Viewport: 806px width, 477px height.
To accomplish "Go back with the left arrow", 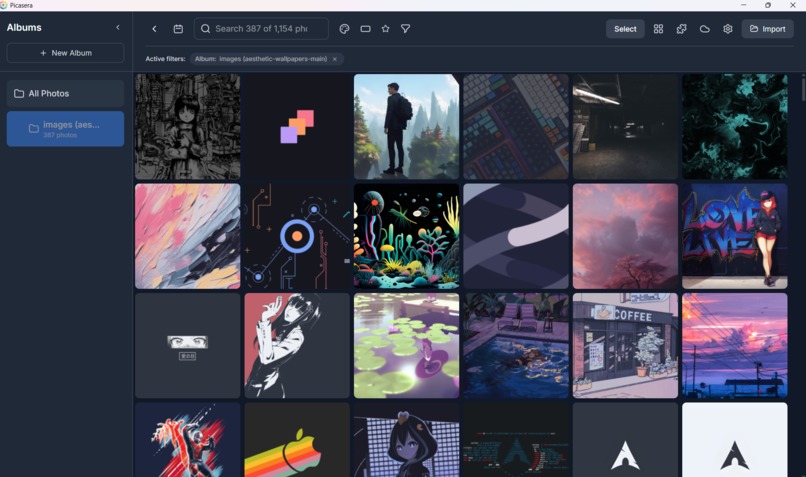I will [154, 29].
